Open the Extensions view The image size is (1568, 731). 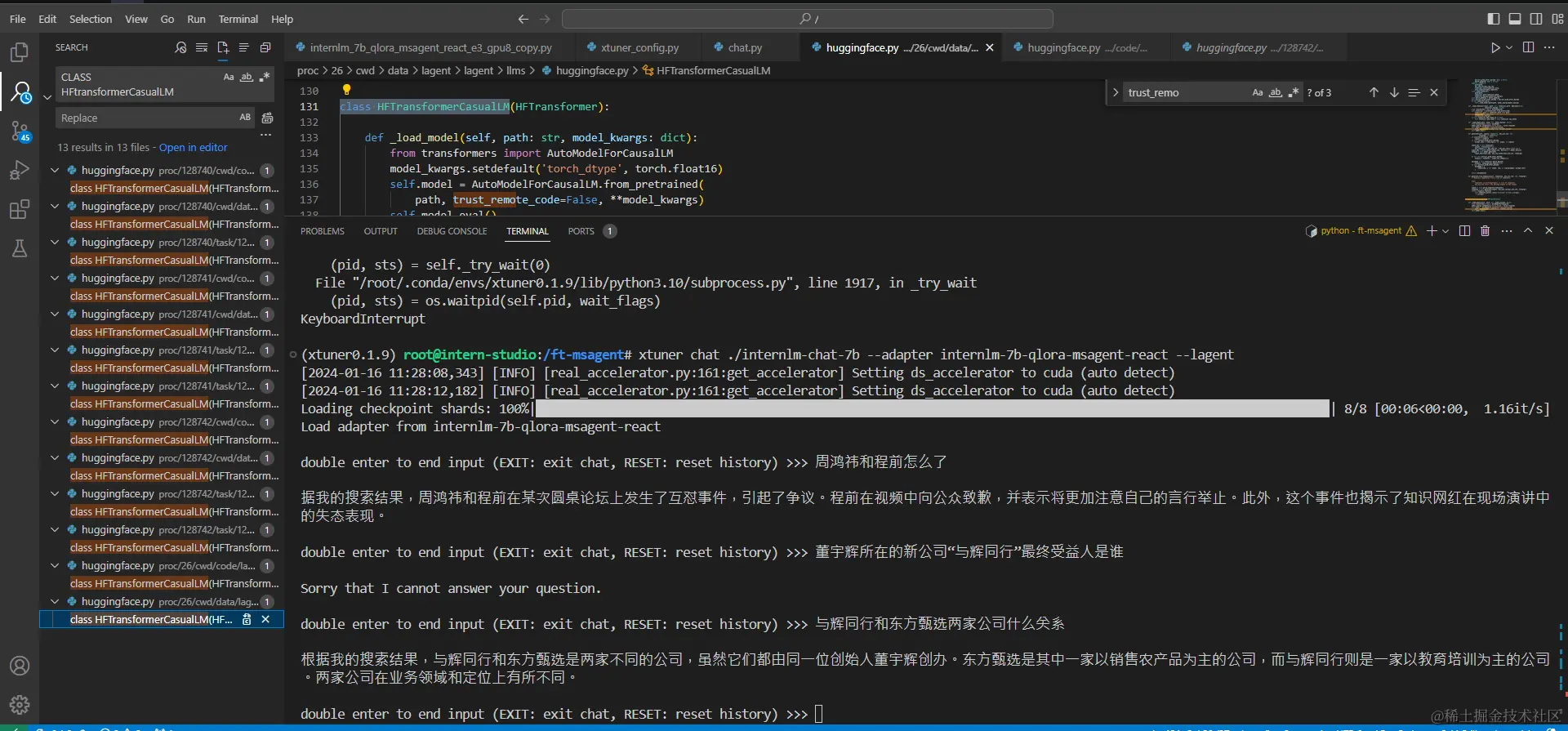tap(20, 209)
